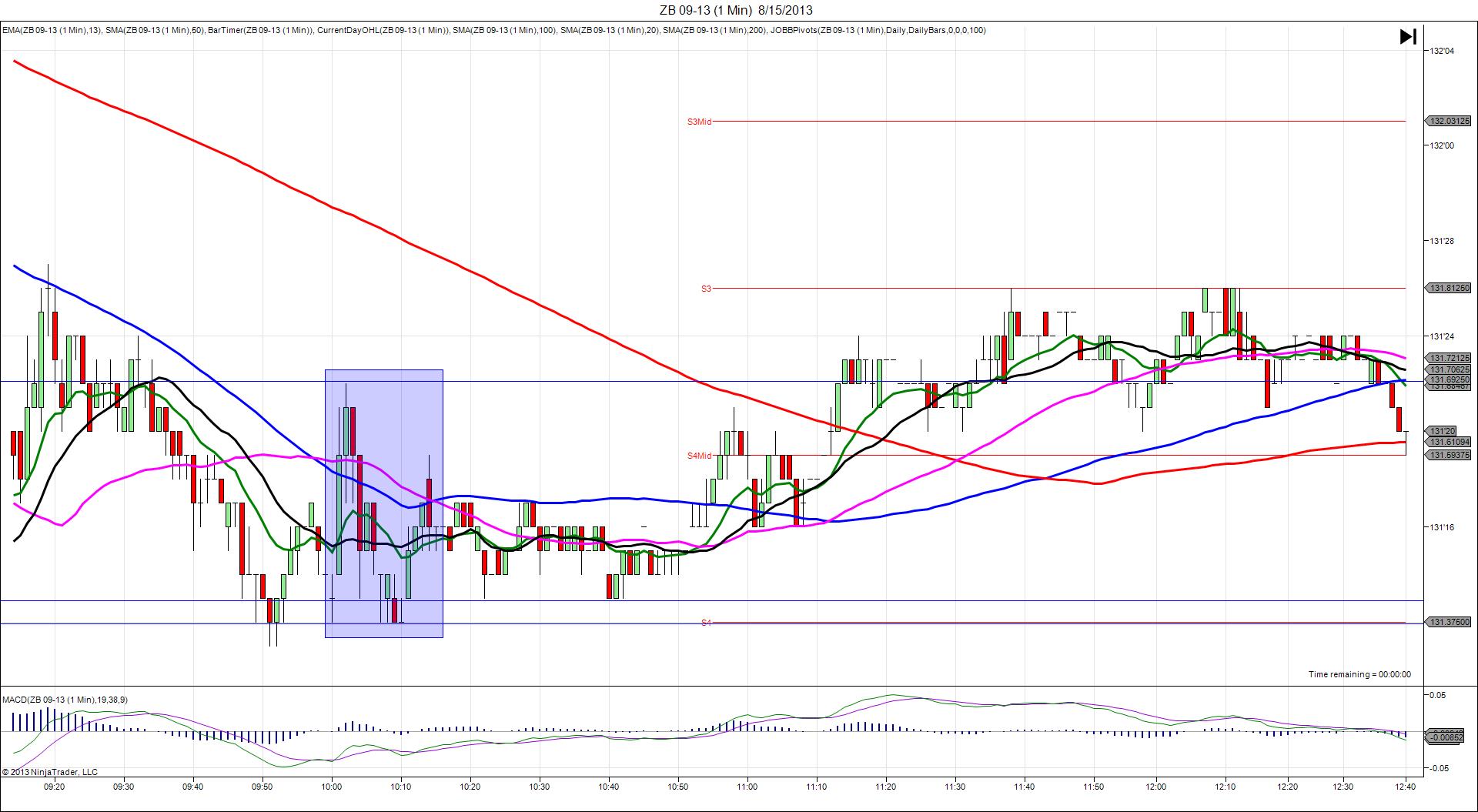Click the 131'24 price axis label
This screenshot has width=1478, height=812.
tap(1442, 336)
